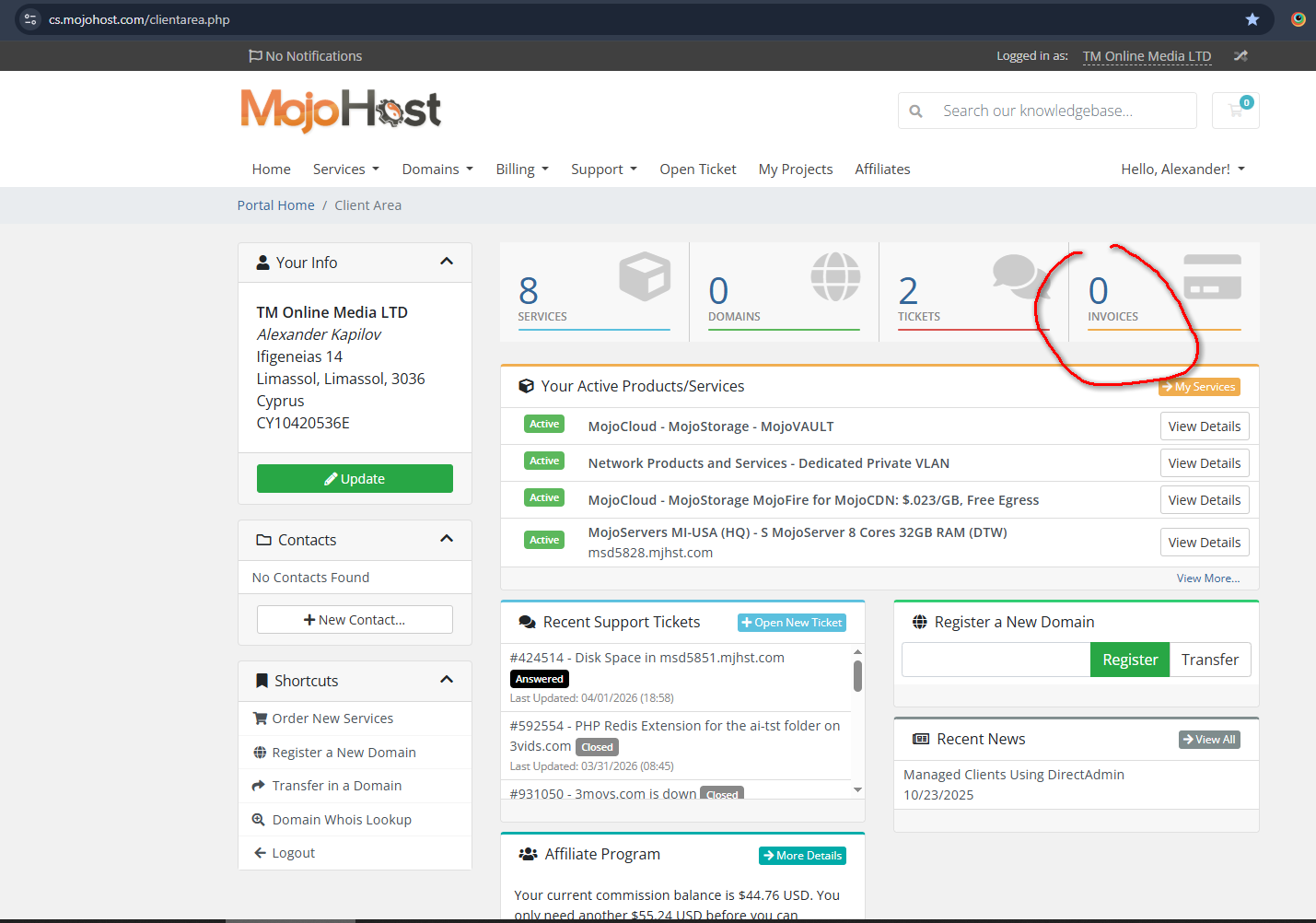Expand the Support dropdown menu
1316x923 pixels.
click(604, 169)
